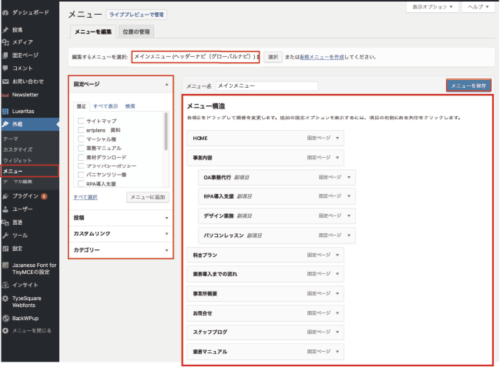This screenshot has height=371, width=500.
Task: Open the Media (メディア) icon in sidebar
Action: click(x=5, y=42)
